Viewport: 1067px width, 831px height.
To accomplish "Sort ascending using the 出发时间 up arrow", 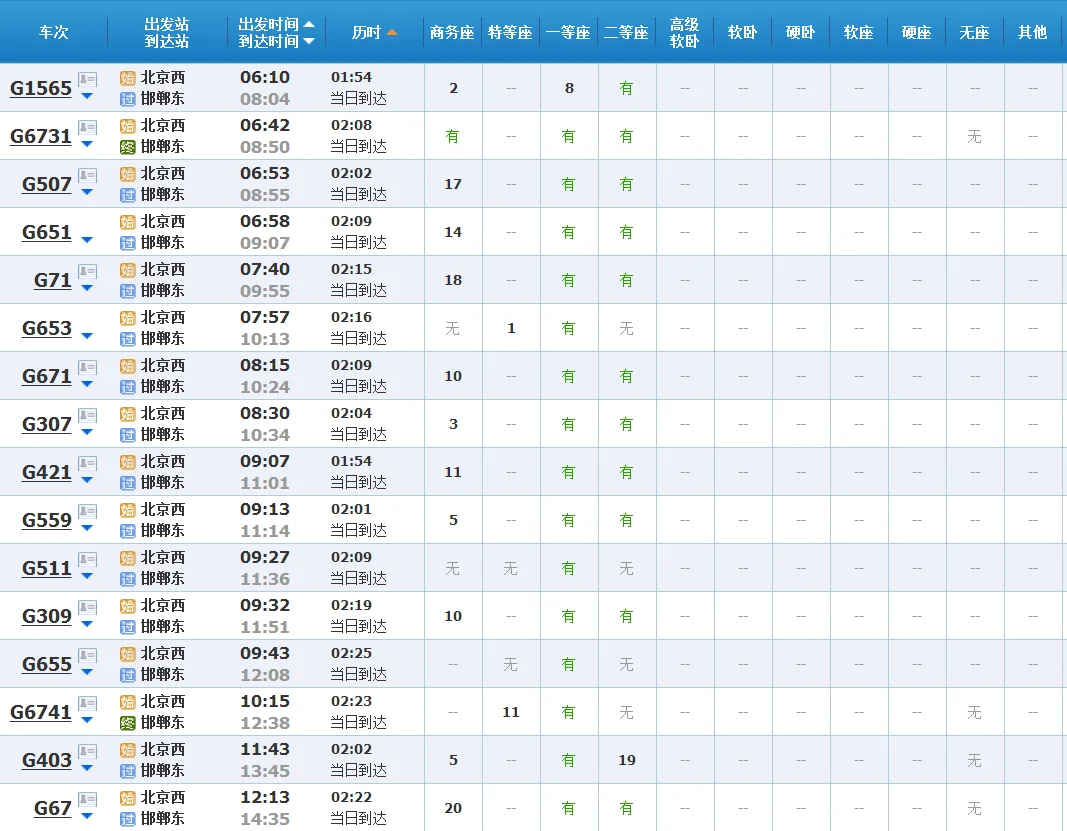I will (x=309, y=22).
